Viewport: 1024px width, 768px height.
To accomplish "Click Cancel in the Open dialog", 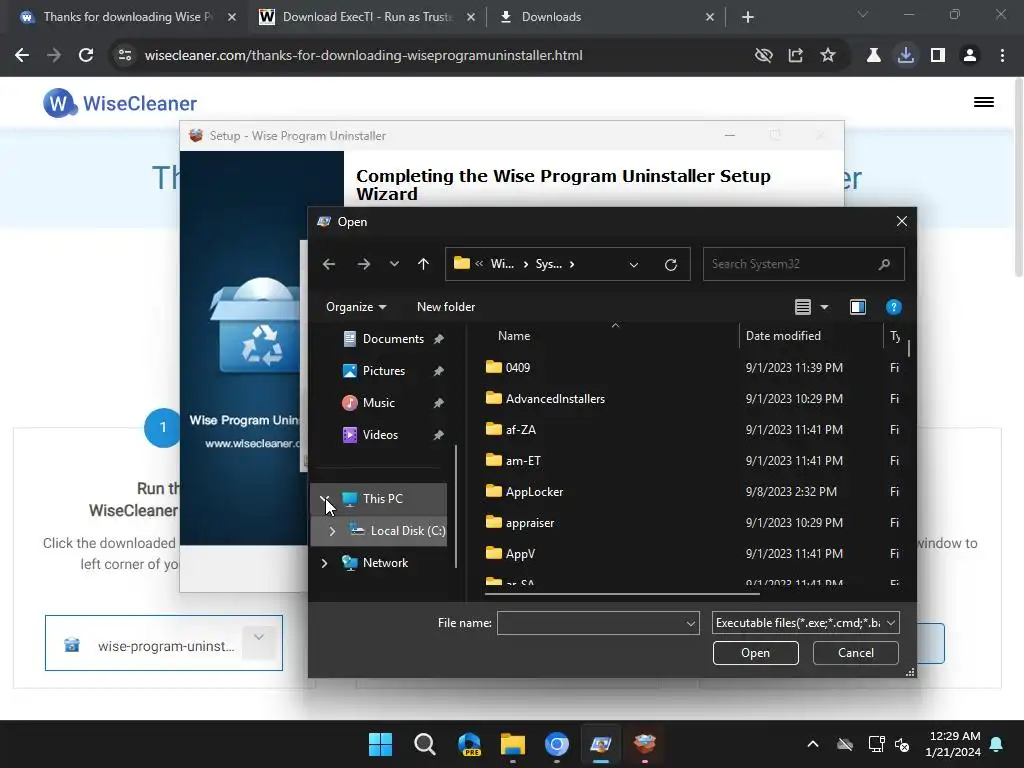I will pyautogui.click(x=856, y=653).
